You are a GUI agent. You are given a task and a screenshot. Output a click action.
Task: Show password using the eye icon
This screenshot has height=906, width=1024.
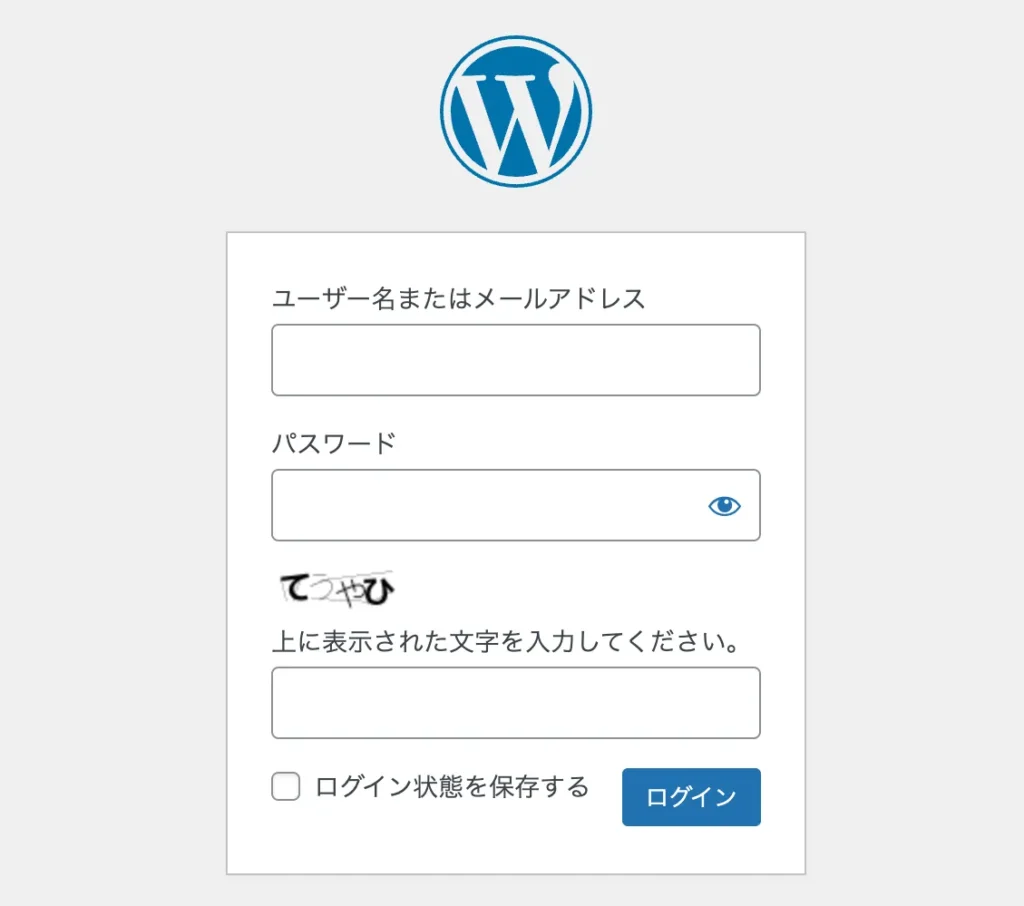(x=724, y=506)
